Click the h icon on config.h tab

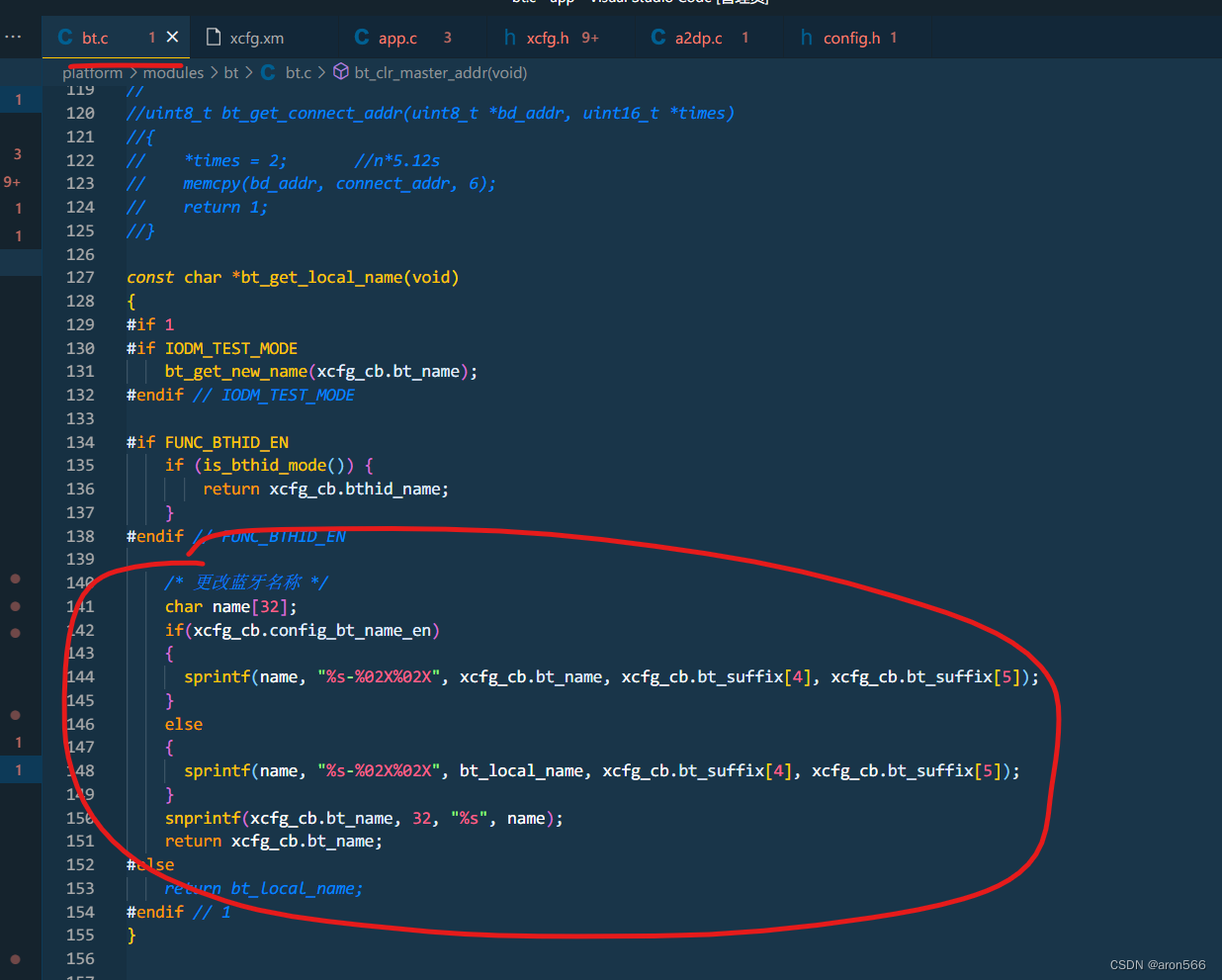coord(807,38)
